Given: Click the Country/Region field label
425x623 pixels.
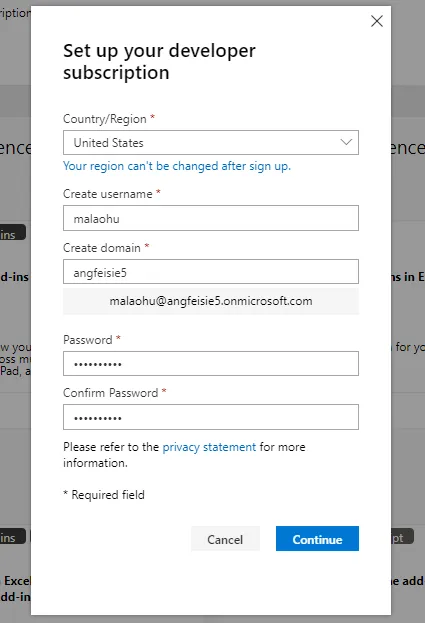Looking at the screenshot, I should [105, 119].
